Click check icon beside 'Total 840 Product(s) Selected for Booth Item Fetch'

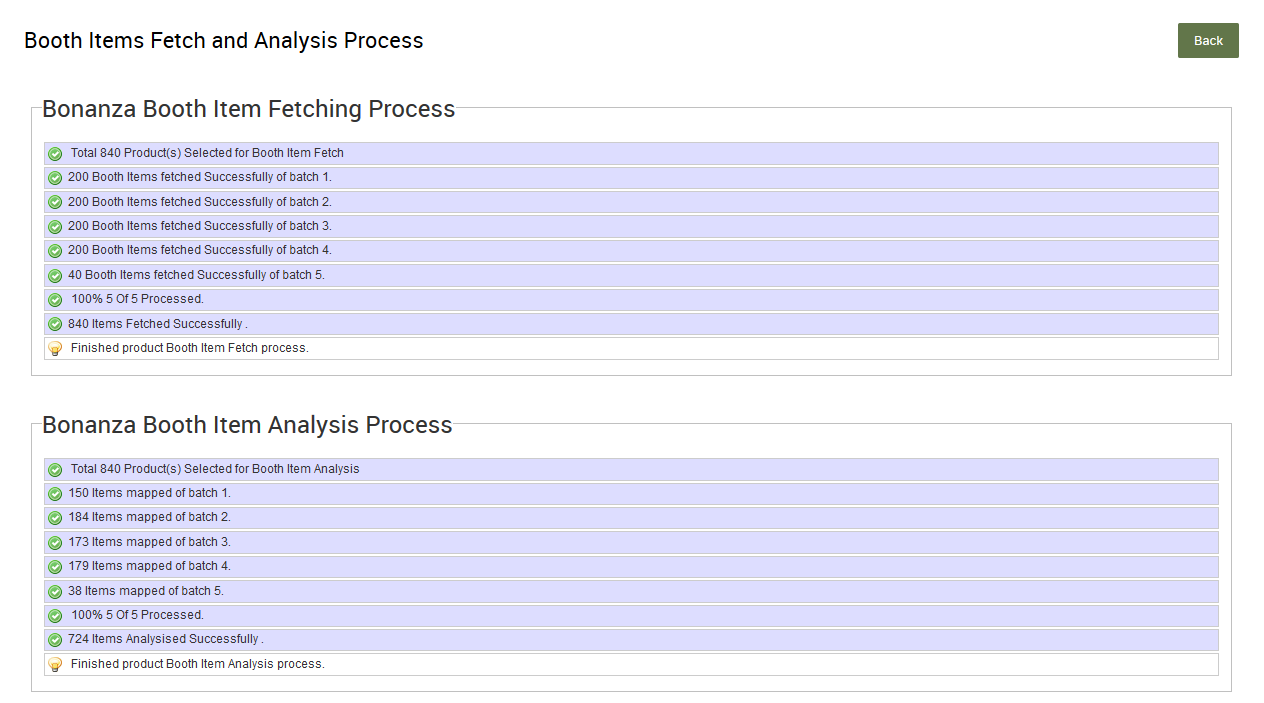pyautogui.click(x=55, y=154)
